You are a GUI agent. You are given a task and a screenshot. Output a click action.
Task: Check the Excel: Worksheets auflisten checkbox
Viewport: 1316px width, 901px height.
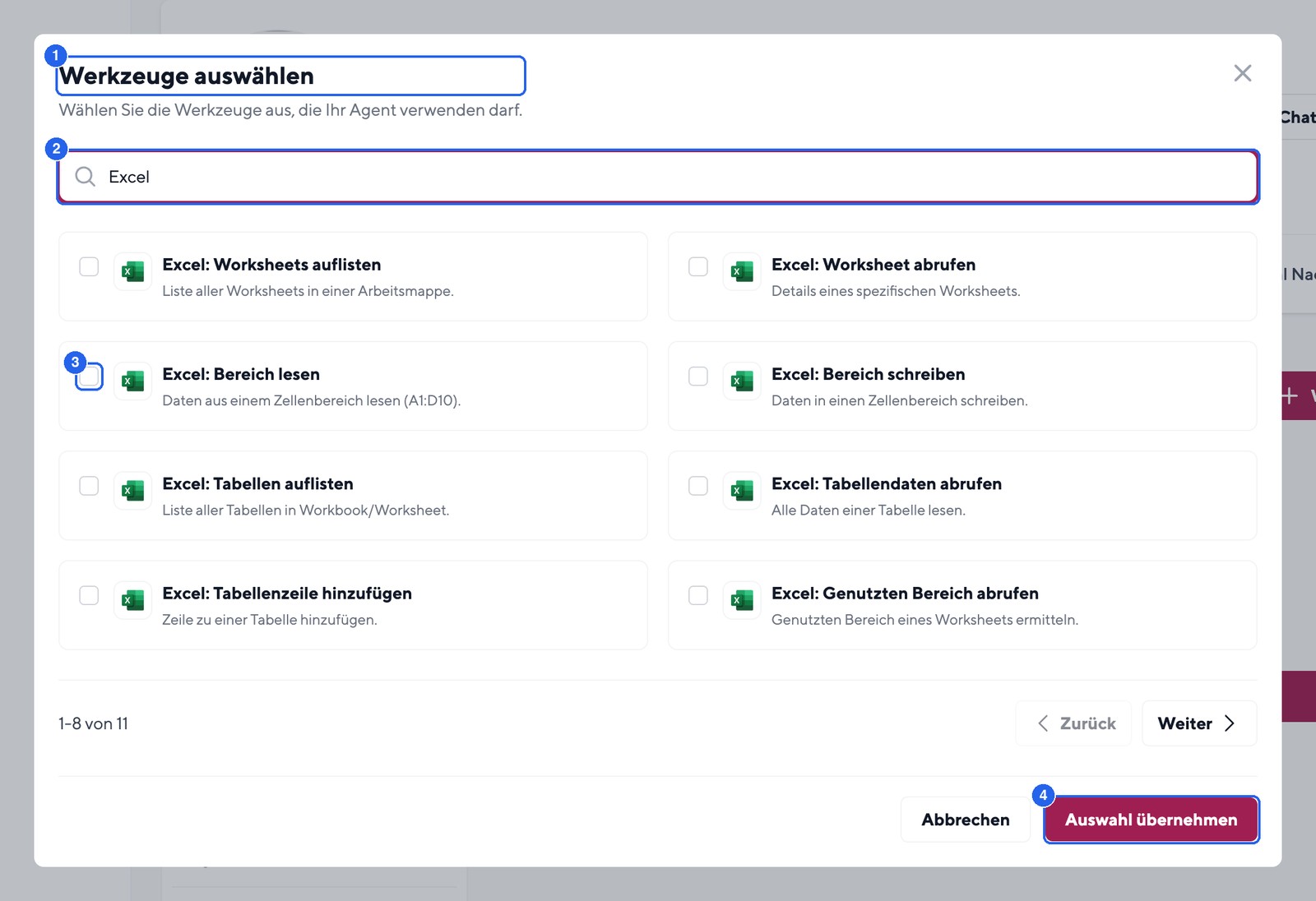click(89, 266)
